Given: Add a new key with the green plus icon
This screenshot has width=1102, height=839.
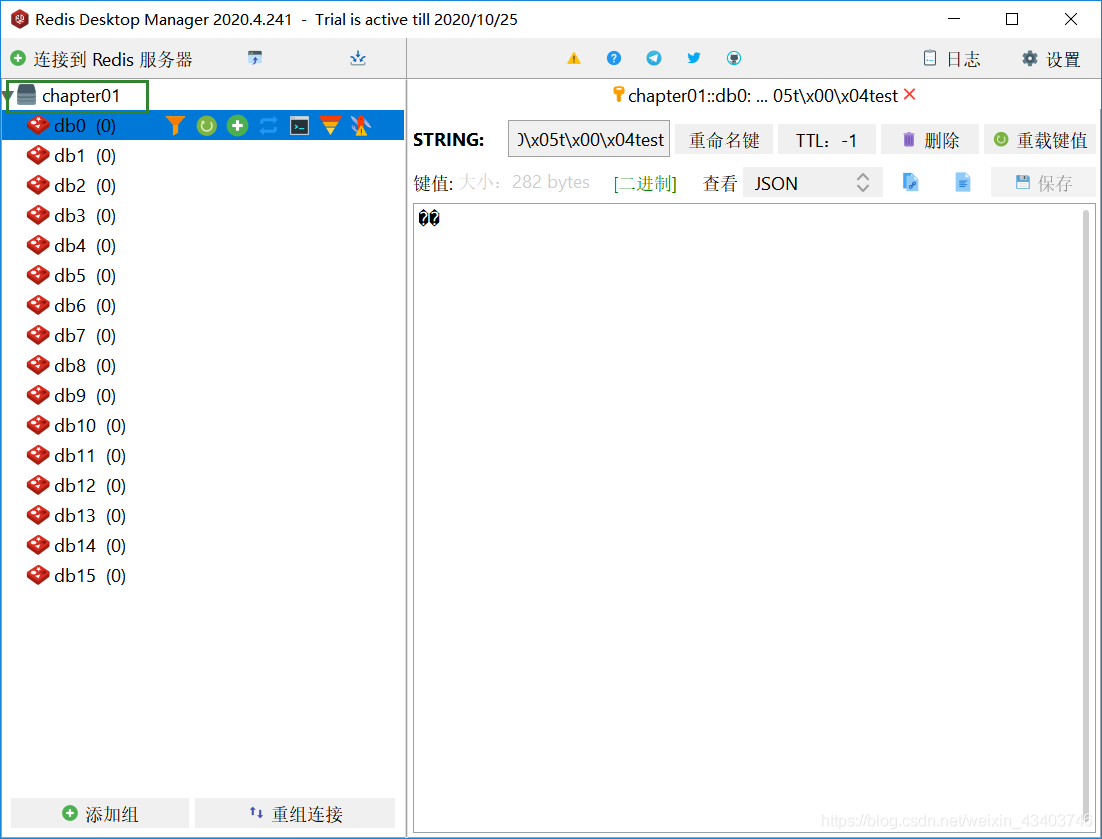Looking at the screenshot, I should [236, 125].
